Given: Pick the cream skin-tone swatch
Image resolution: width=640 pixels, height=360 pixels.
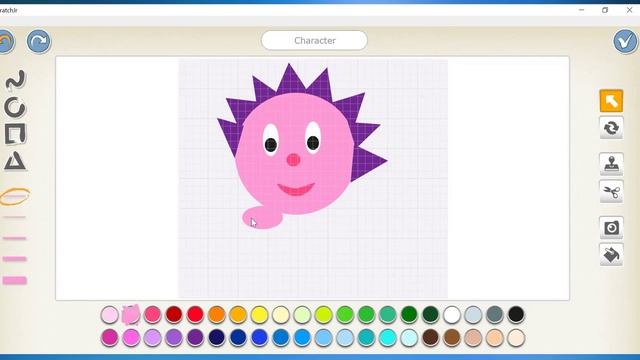Looking at the screenshot, I should 516,338.
